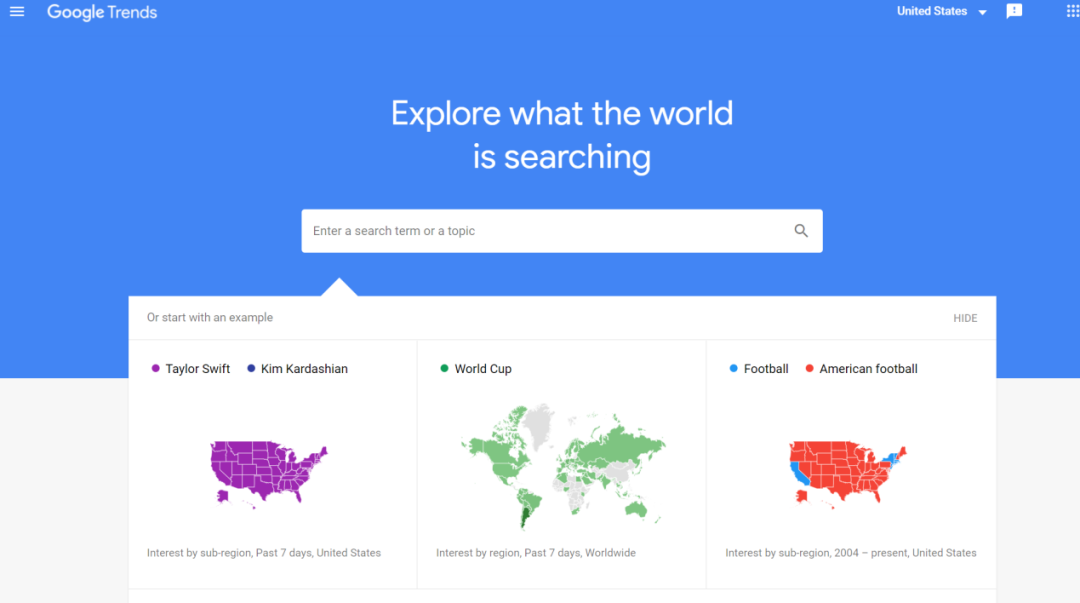Select the American football example term

pos(868,369)
